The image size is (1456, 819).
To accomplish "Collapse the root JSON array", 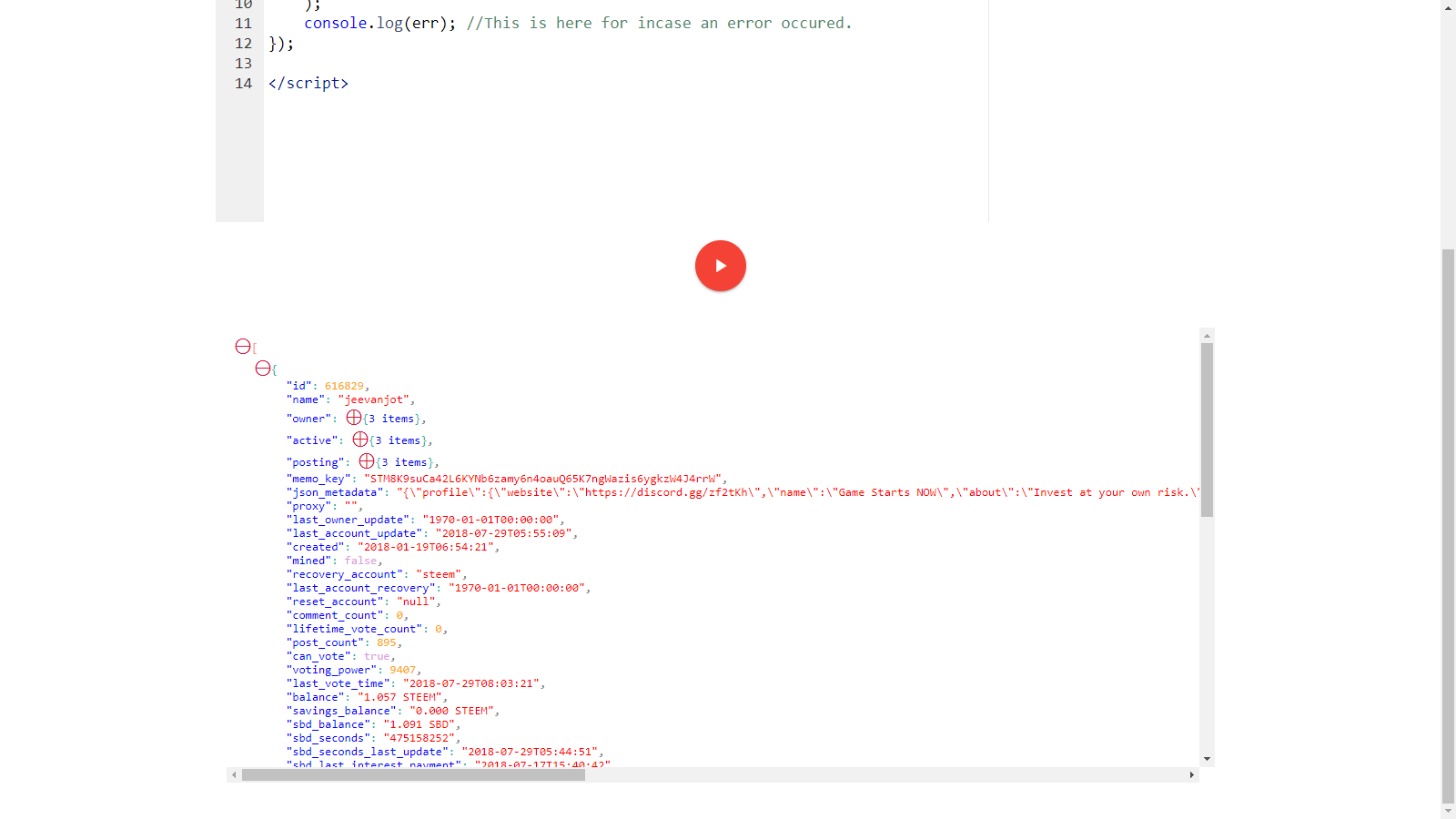I will tap(243, 347).
